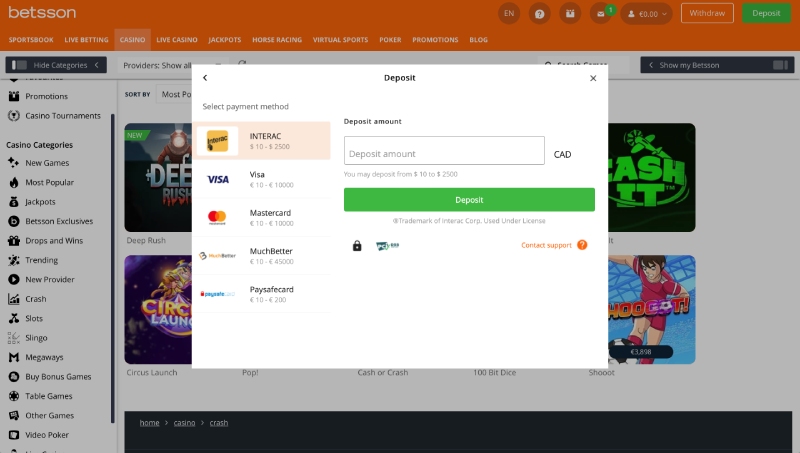Click the Drops and Wins icon
Screen dimensions: 800x453
click(14, 240)
